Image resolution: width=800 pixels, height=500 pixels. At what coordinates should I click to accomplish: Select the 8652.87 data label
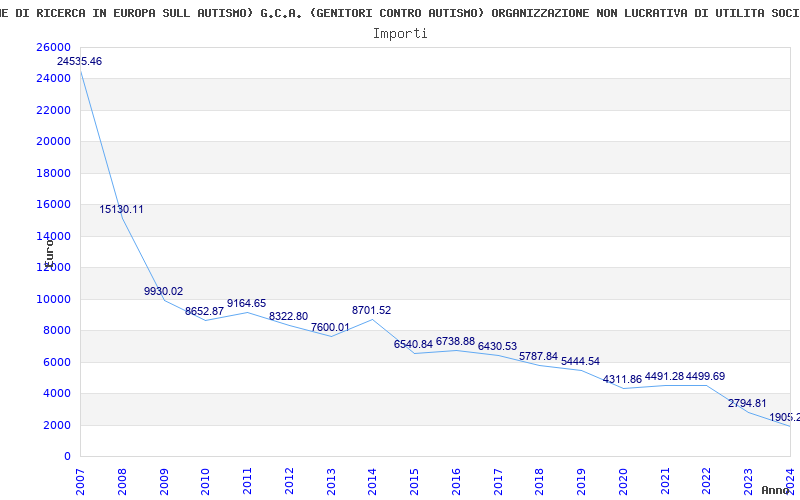point(204,312)
